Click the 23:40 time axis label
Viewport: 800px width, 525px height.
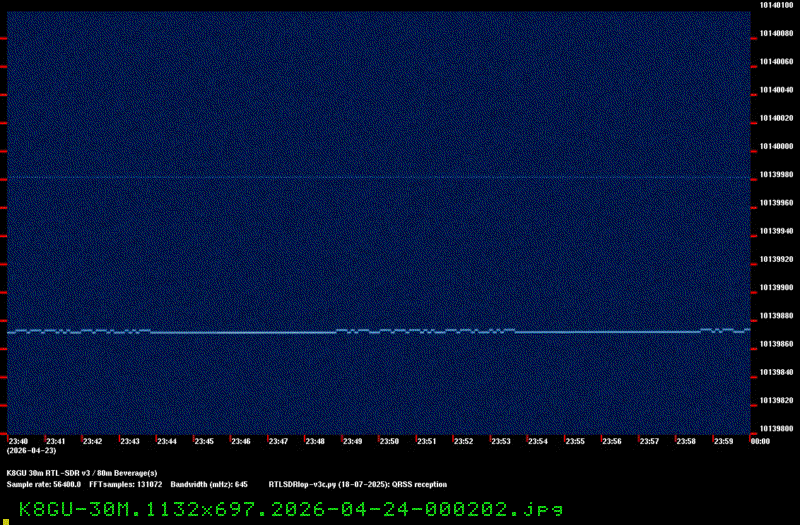18,441
